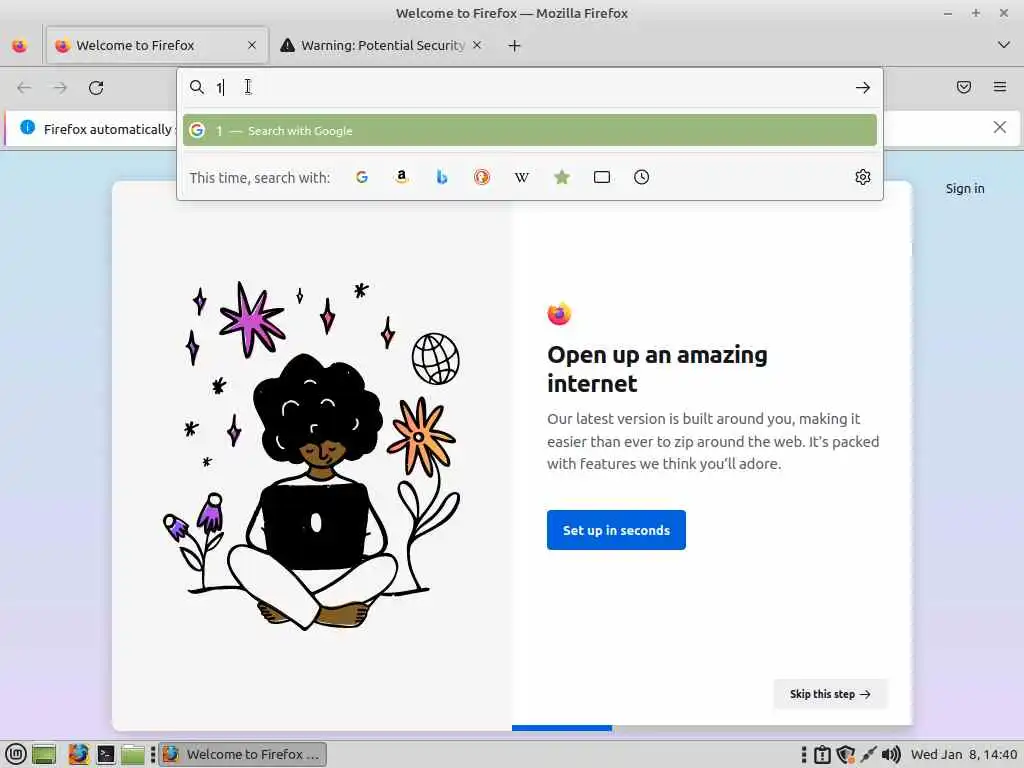
Task: Open Save to Pocket icon
Action: pos(964,87)
